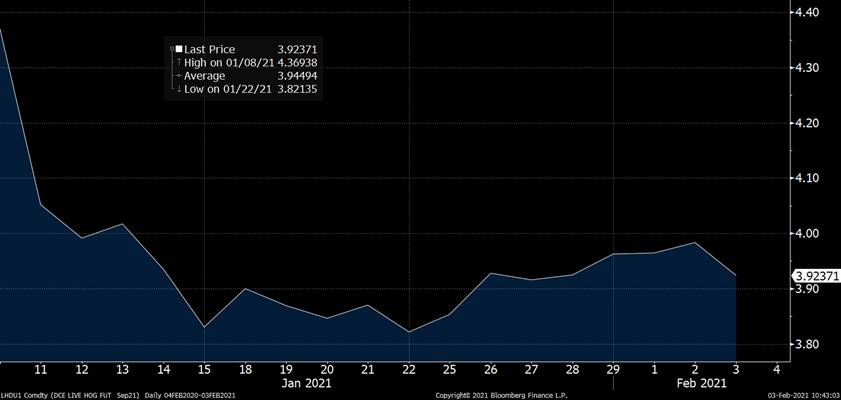Click the up-arrow icon beside High
Screen dimensions: 841x400
click(179, 62)
